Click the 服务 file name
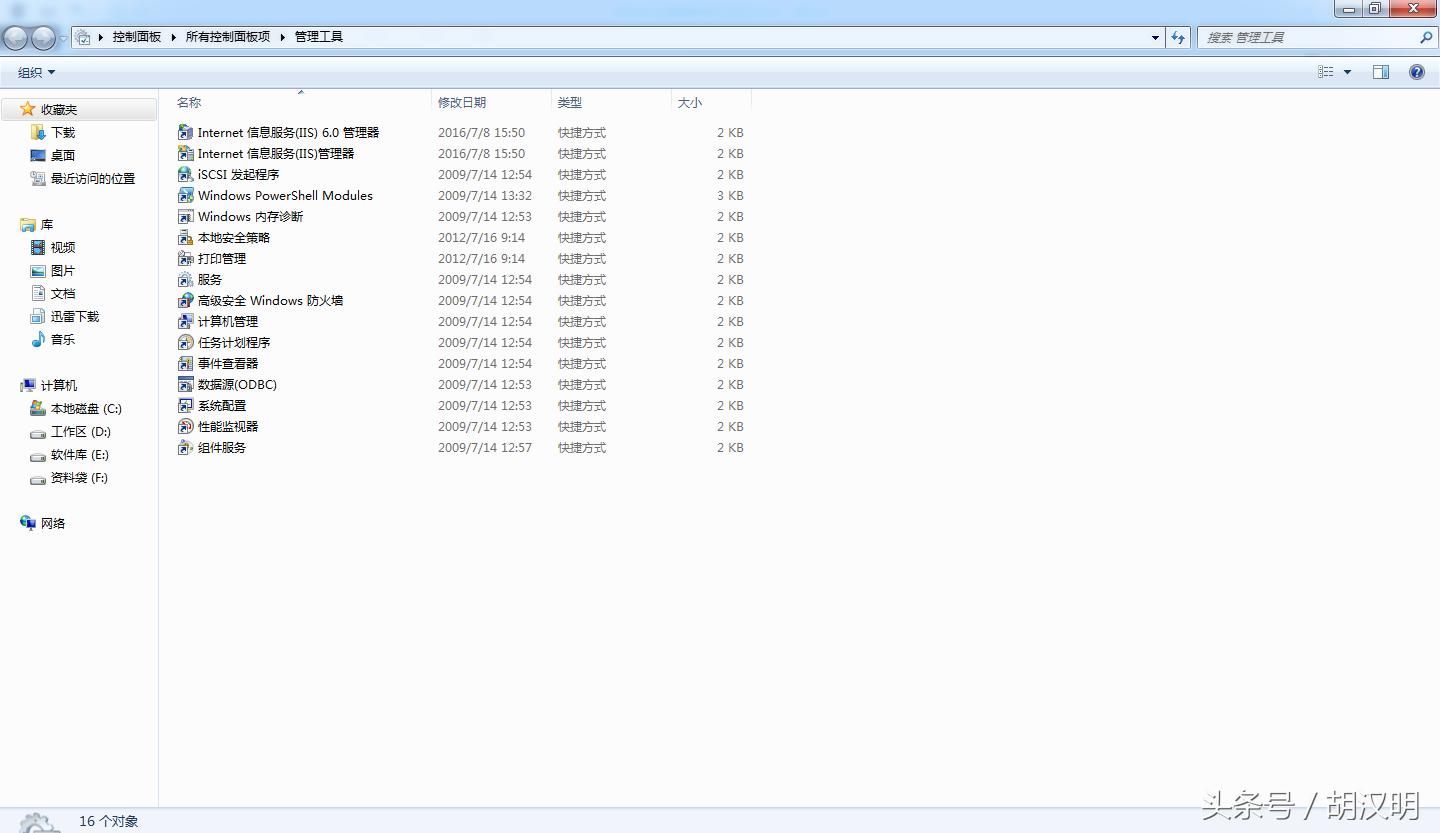Screen dimensions: 1440x833 coord(210,279)
